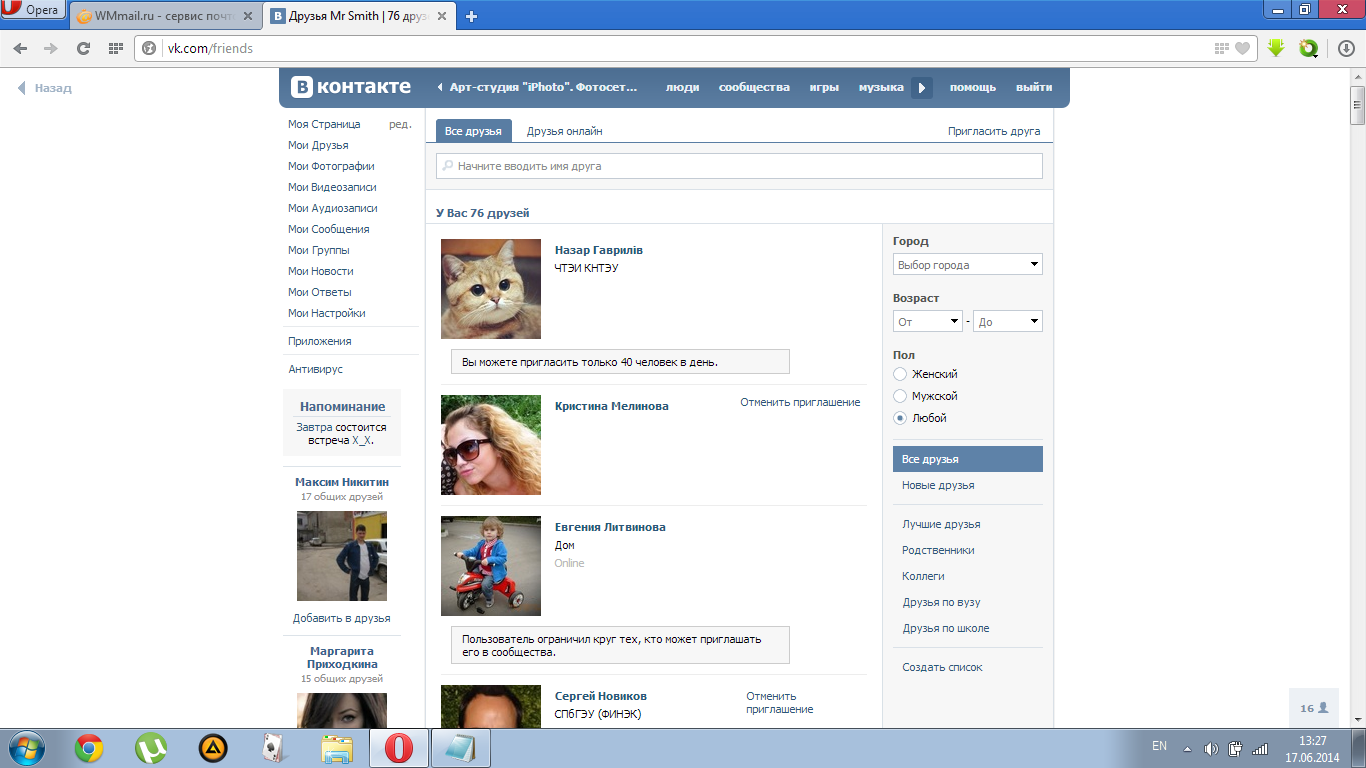Screen dimensions: 1366x768
Task: Go back using the browser back arrow
Action: click(x=21, y=48)
